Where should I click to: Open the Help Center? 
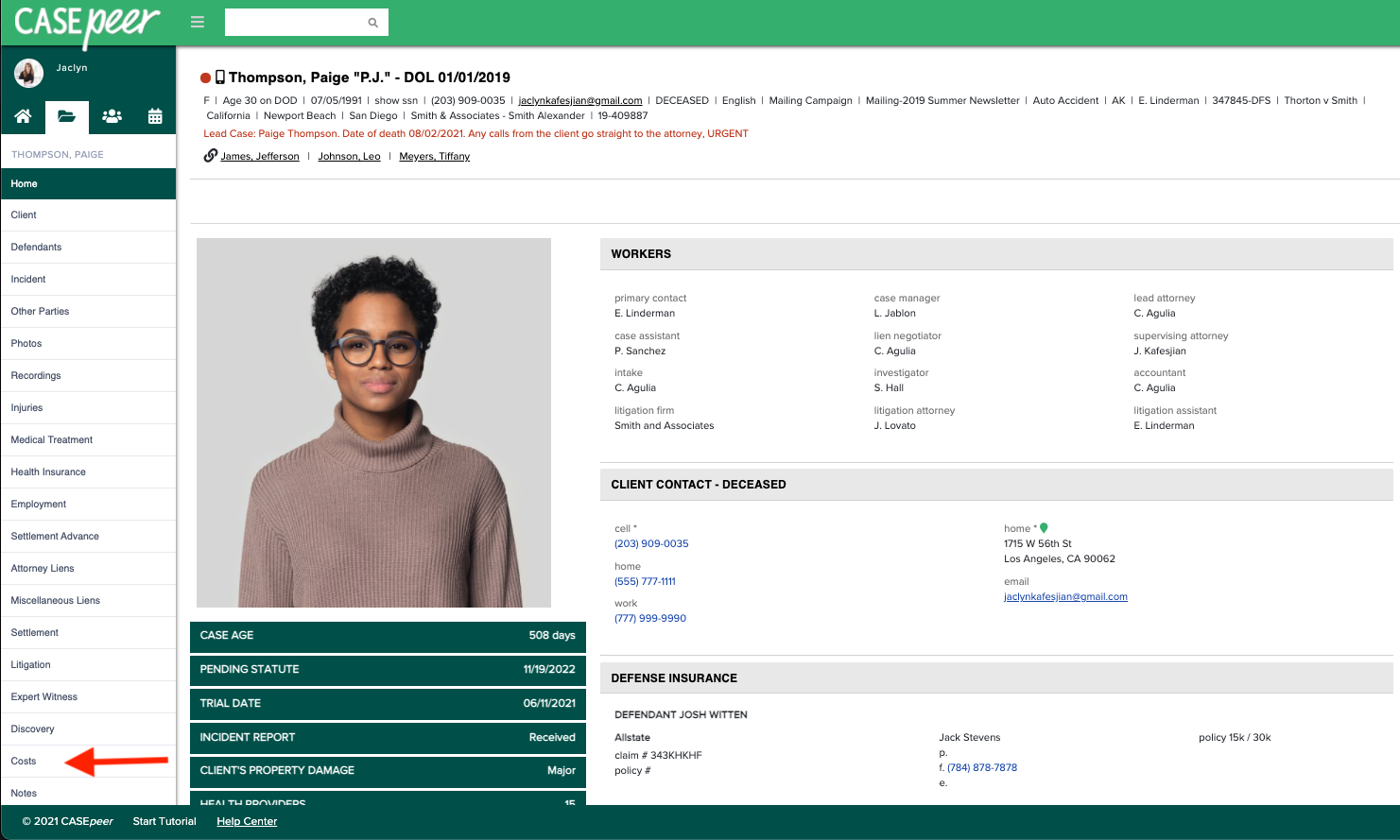[246, 821]
